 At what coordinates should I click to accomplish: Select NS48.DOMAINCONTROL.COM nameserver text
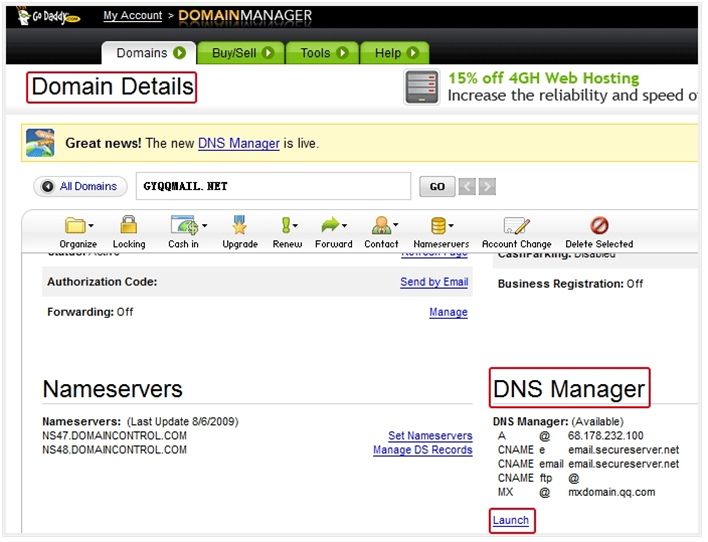(114, 450)
